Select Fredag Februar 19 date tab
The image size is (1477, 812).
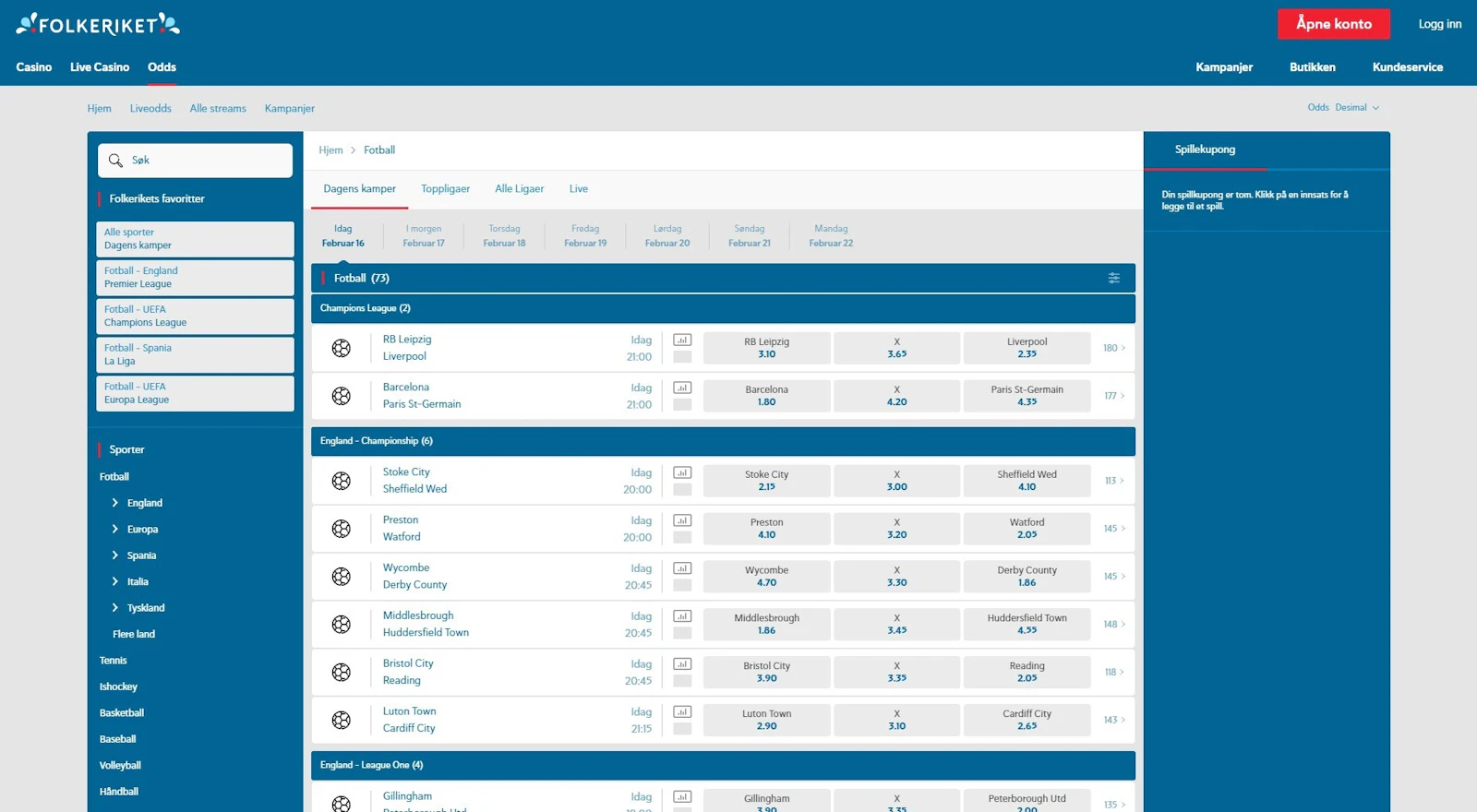pyautogui.click(x=585, y=236)
